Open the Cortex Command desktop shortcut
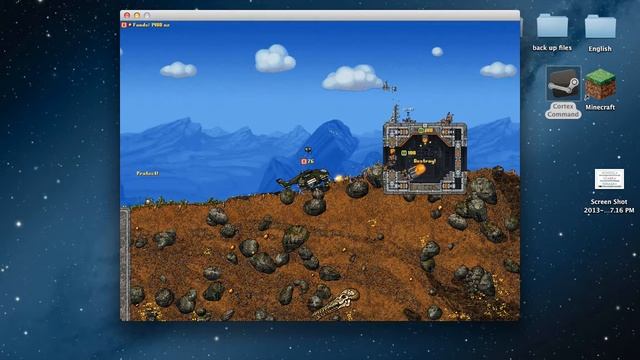The height and width of the screenshot is (360, 640). click(x=563, y=84)
